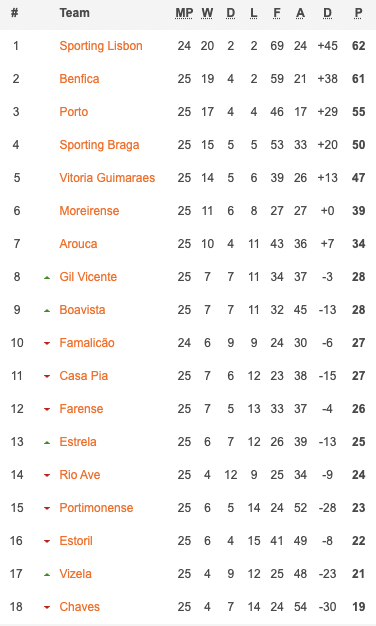The height and width of the screenshot is (626, 376).
Task: Click the F goals-for column header
Action: 277,13
